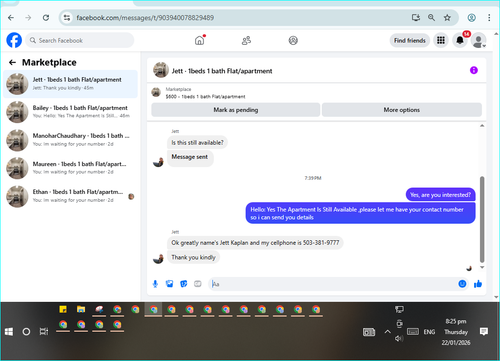Open the Maureen conversation
Viewport: 500px width, 361px height.
70,168
